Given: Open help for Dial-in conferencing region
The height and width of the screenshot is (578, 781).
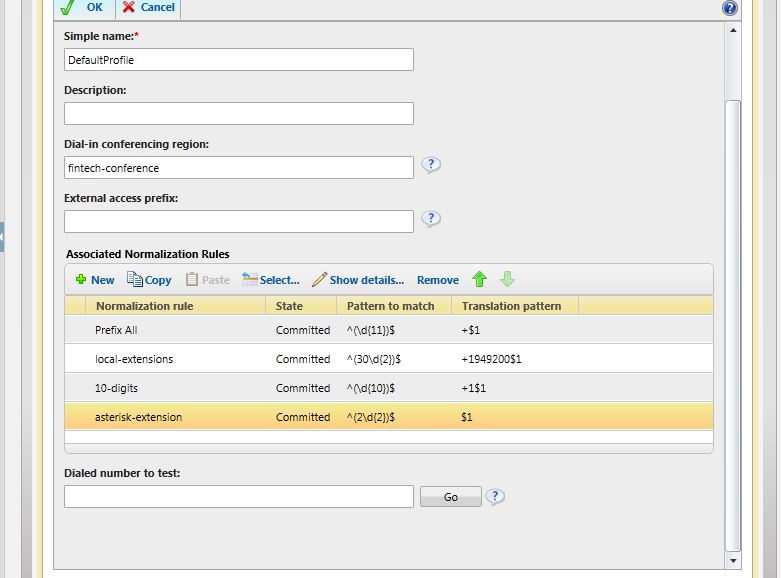Looking at the screenshot, I should (x=431, y=166).
